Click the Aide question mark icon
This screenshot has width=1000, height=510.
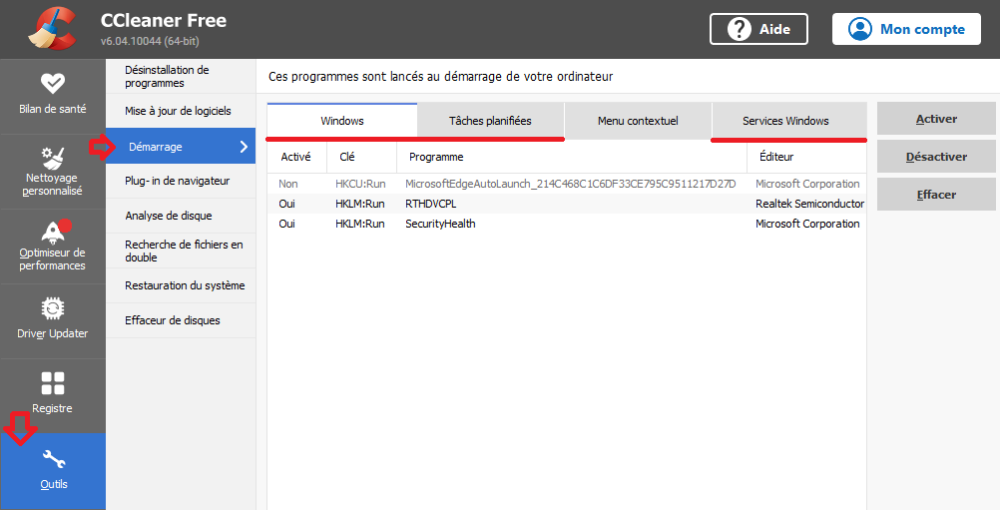point(739,29)
